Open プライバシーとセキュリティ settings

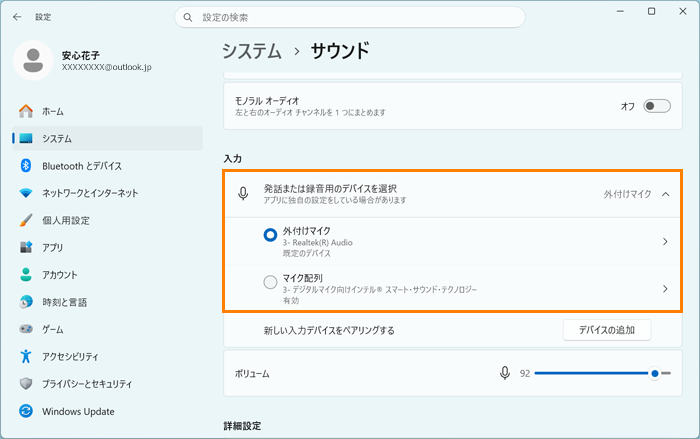(x=107, y=384)
